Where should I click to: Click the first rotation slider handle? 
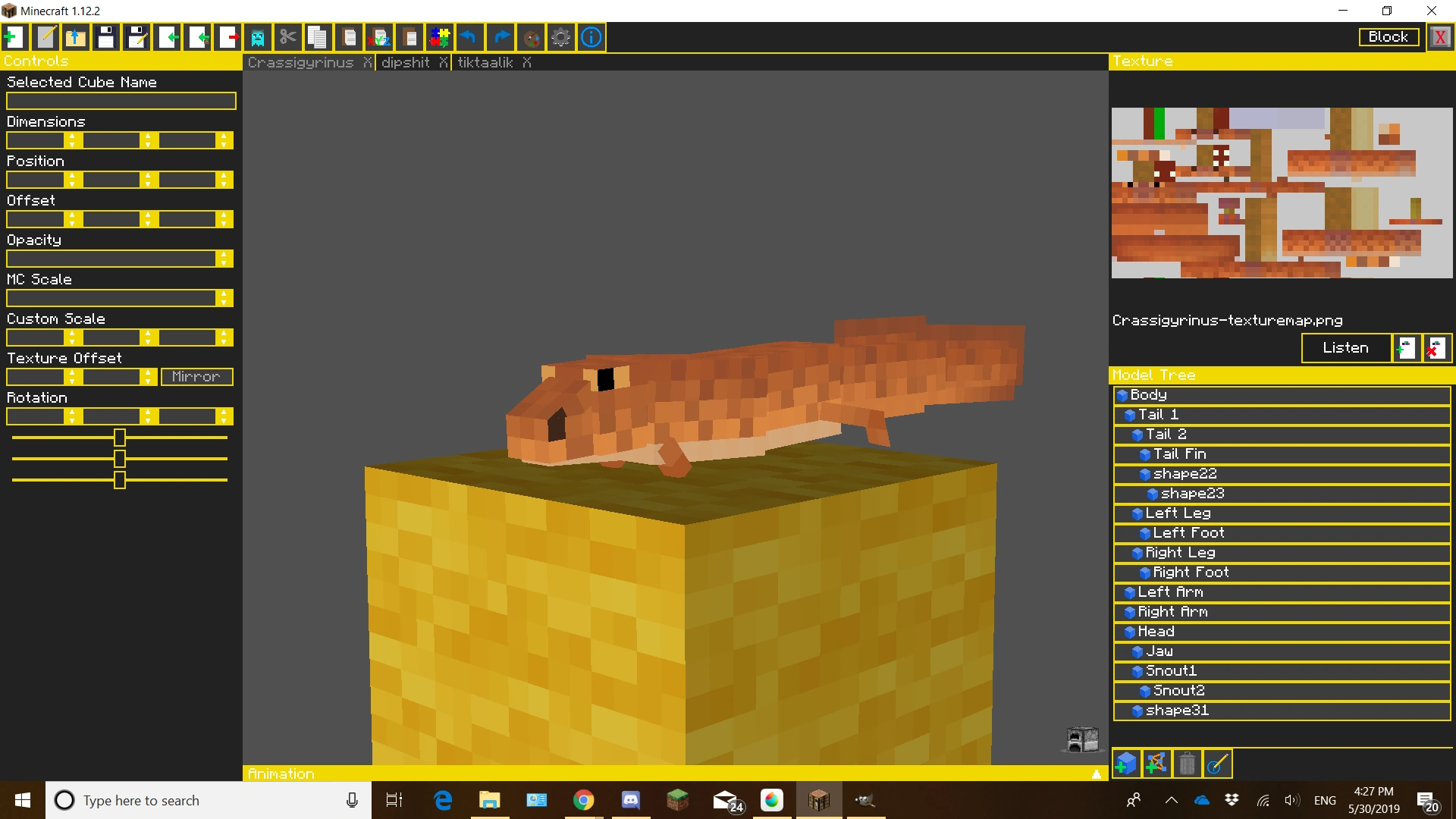pyautogui.click(x=120, y=438)
